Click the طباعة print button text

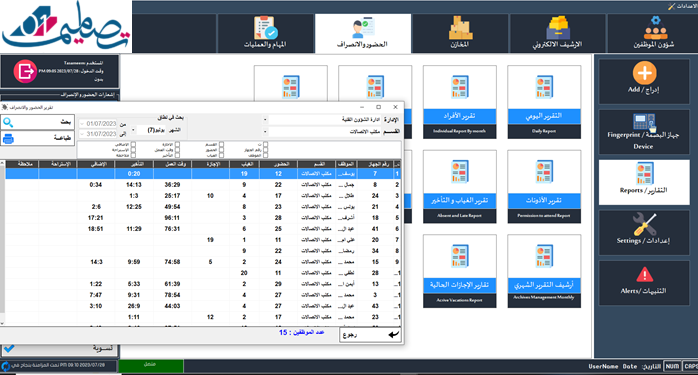62,138
